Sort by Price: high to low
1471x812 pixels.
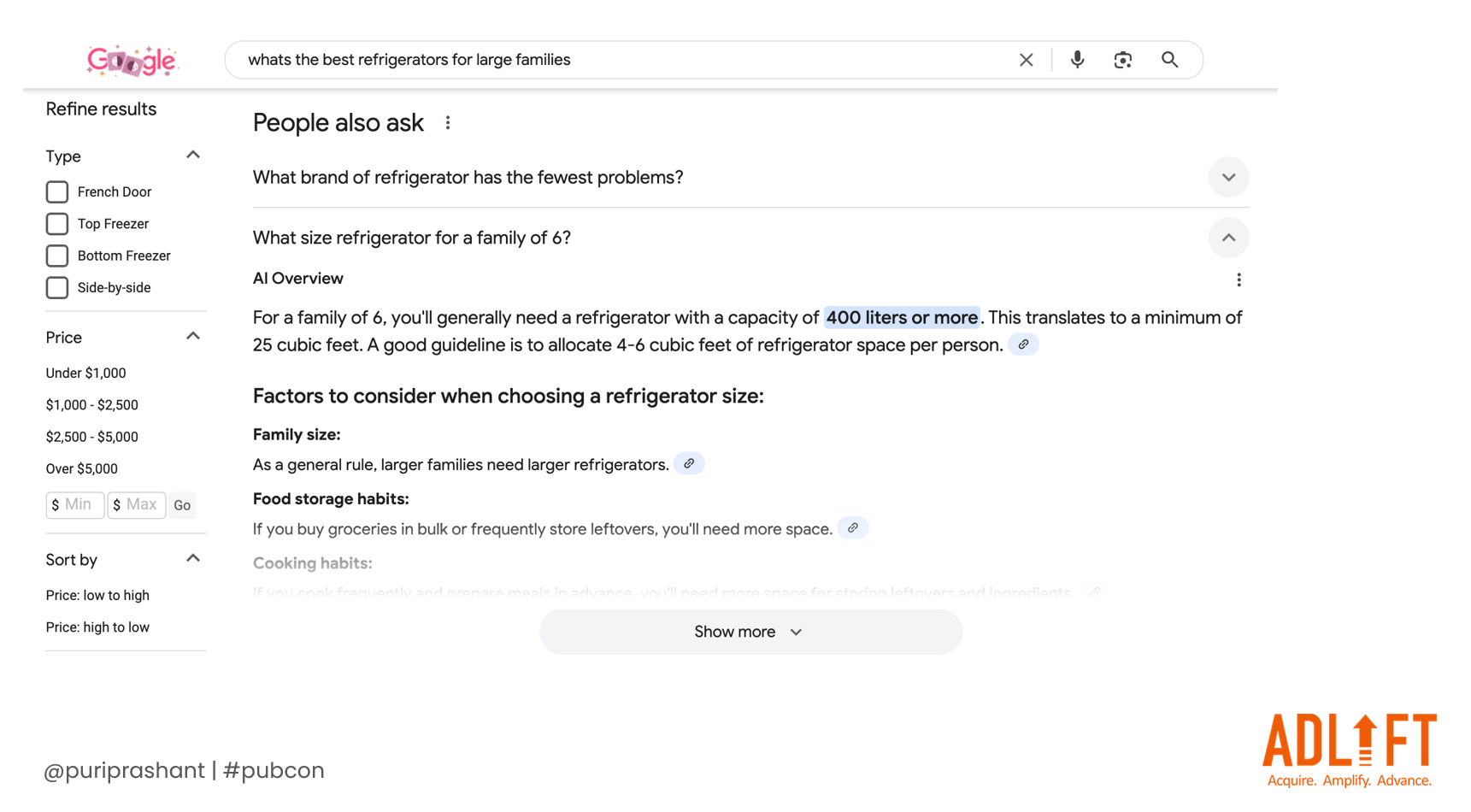[97, 627]
